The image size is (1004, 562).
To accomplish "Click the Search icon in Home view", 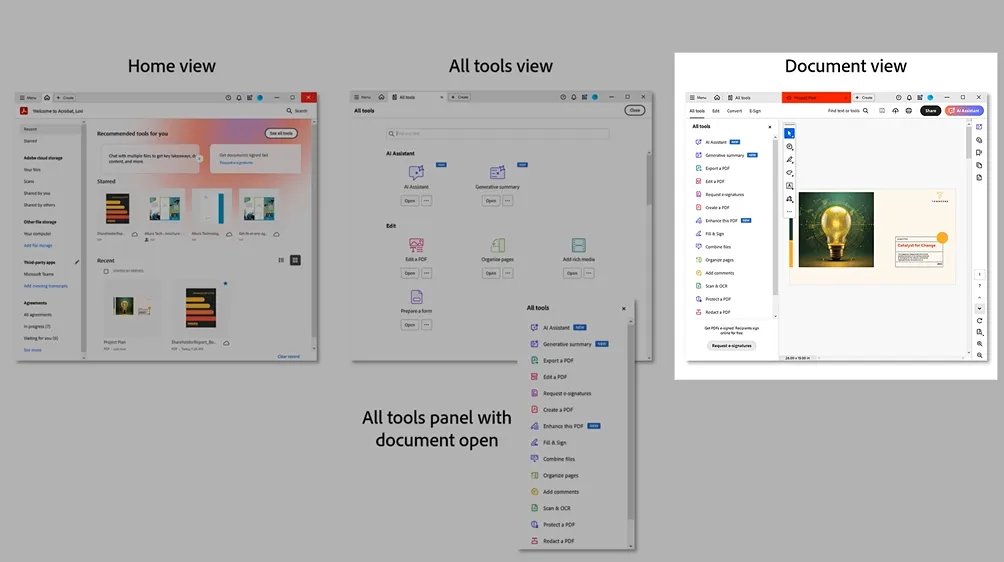I will 289,111.
